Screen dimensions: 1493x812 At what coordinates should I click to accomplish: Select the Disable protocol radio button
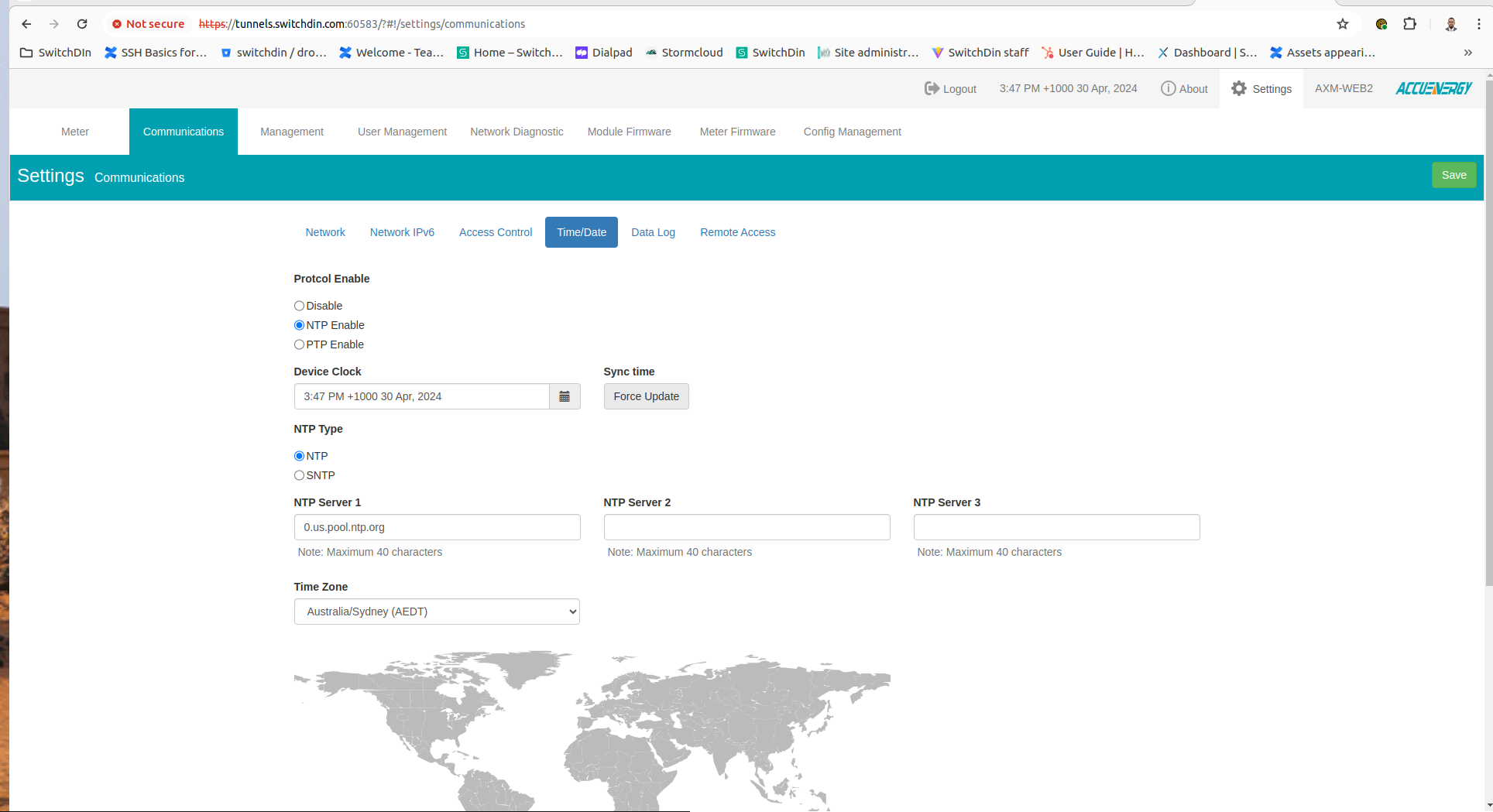point(299,306)
